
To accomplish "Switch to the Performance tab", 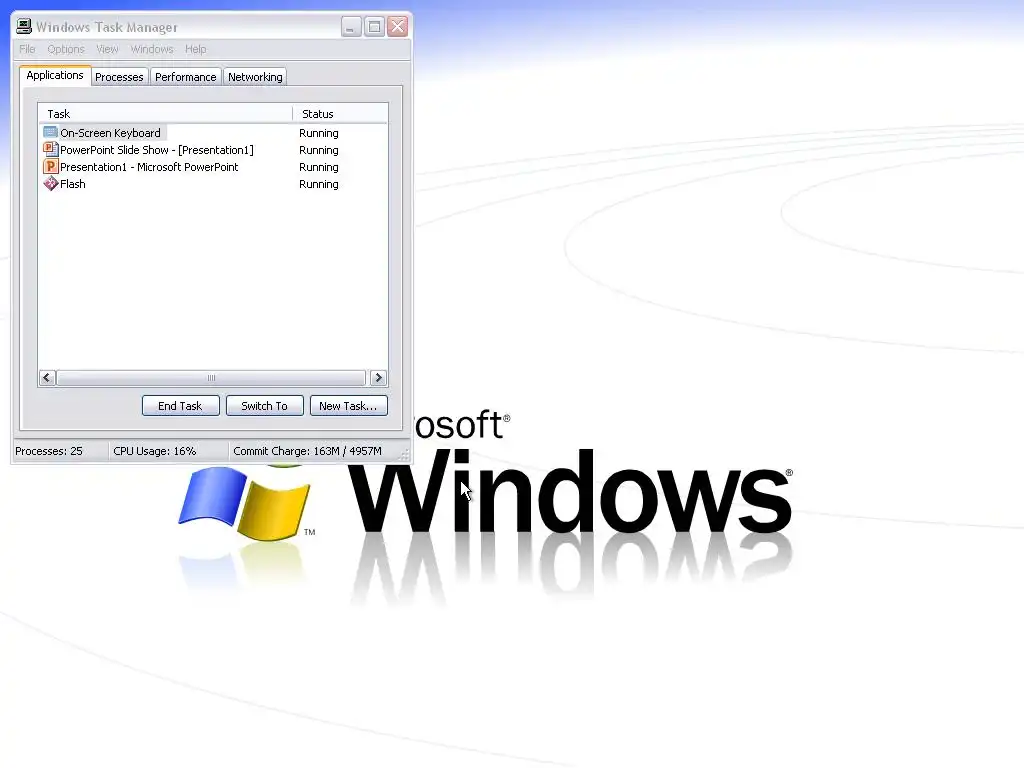I will click(185, 77).
